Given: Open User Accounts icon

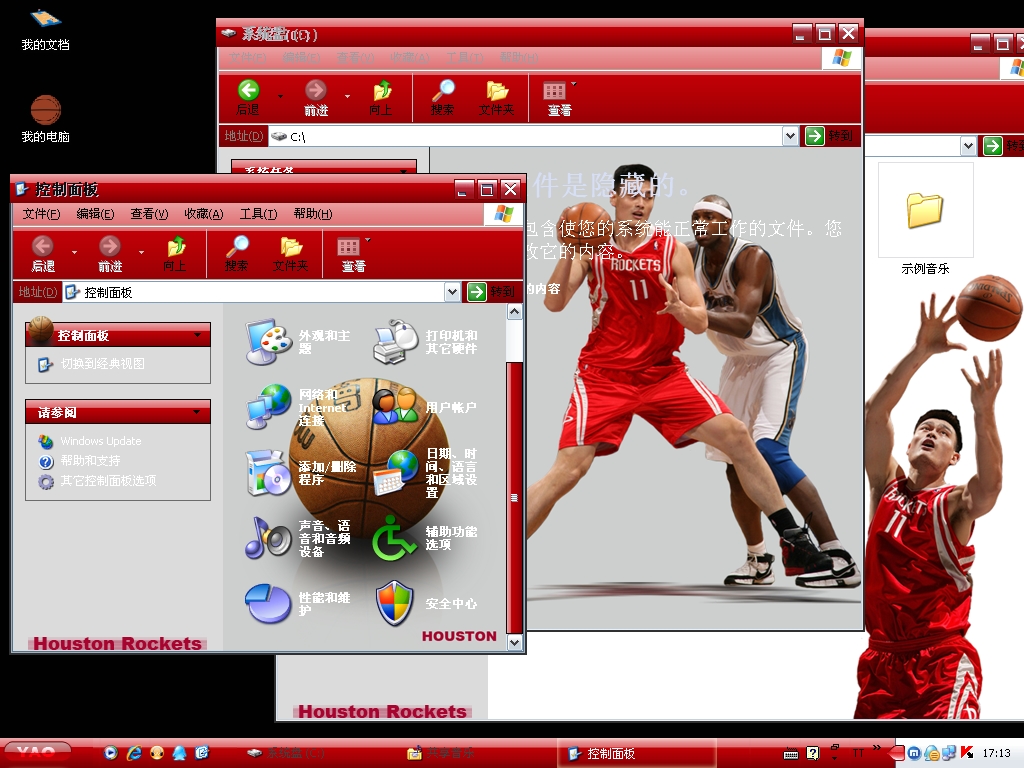Looking at the screenshot, I should (396, 406).
